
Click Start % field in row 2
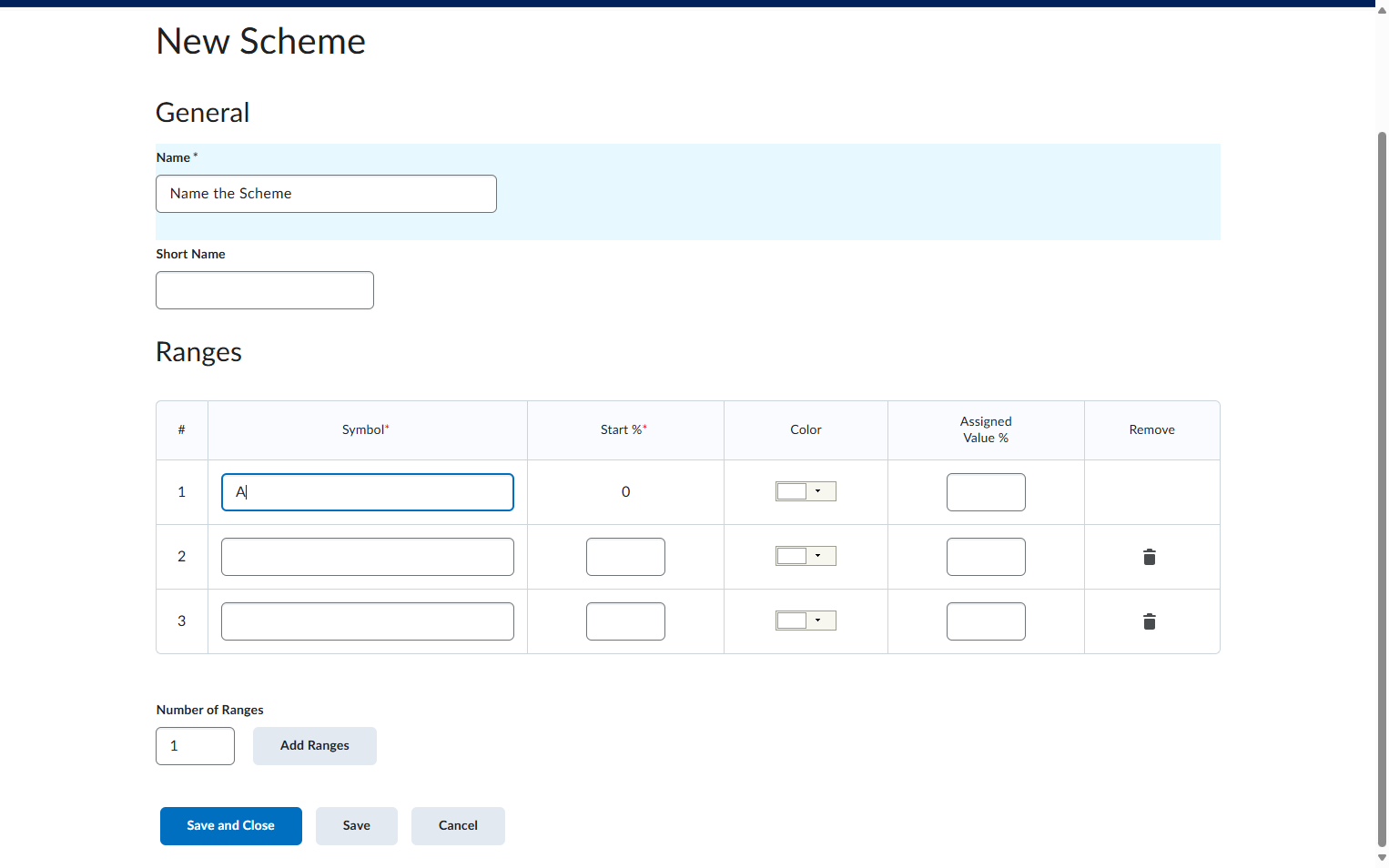coord(625,557)
